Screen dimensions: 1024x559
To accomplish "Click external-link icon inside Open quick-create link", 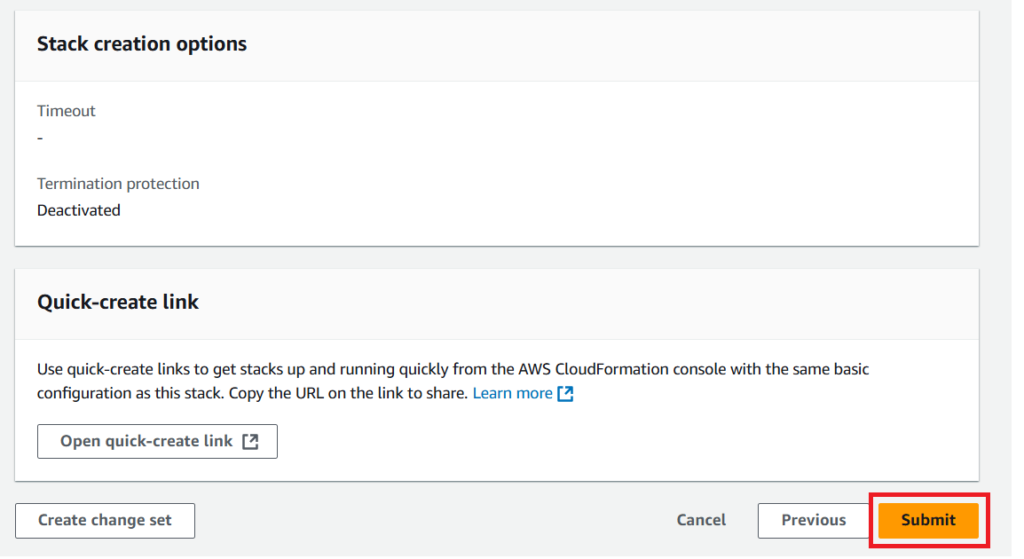I will 250,442.
